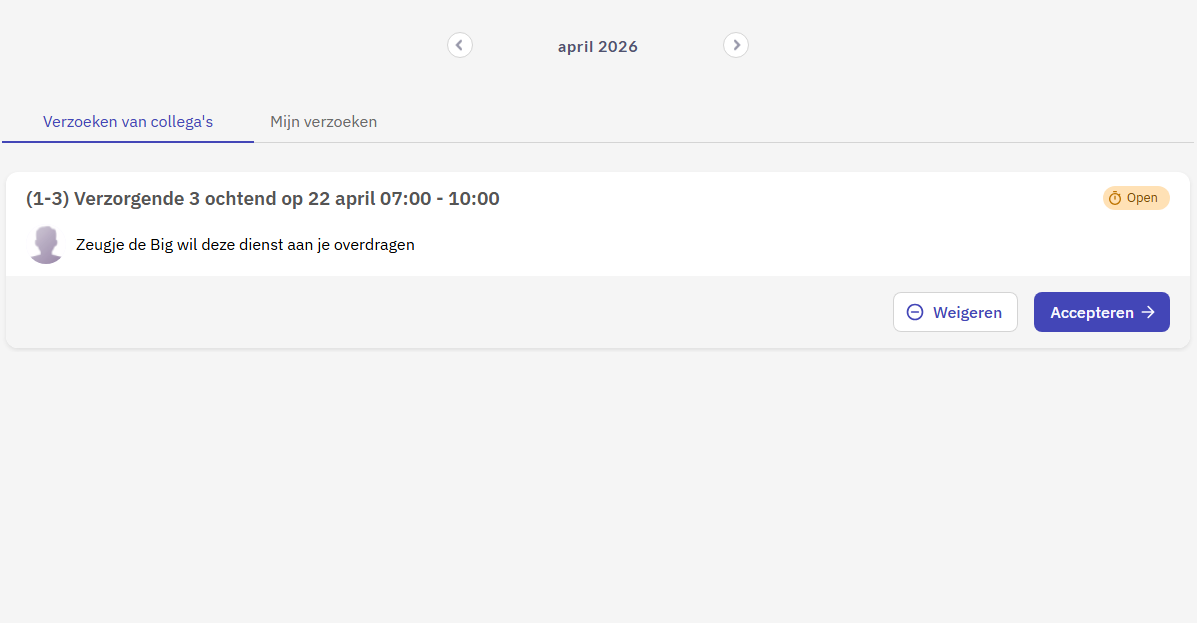Open the Verzoeken van collega's tab
Image resolution: width=1197 pixels, height=623 pixels.
point(128,122)
